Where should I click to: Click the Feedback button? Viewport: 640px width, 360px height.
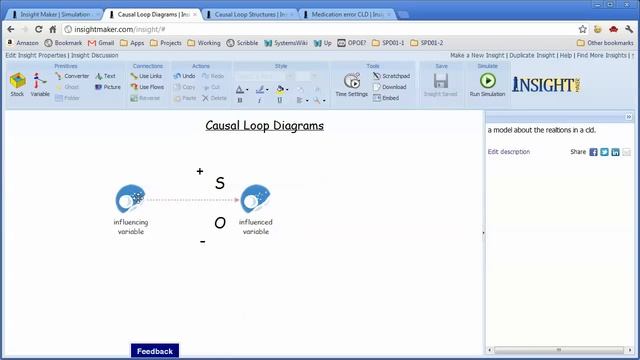[155, 351]
